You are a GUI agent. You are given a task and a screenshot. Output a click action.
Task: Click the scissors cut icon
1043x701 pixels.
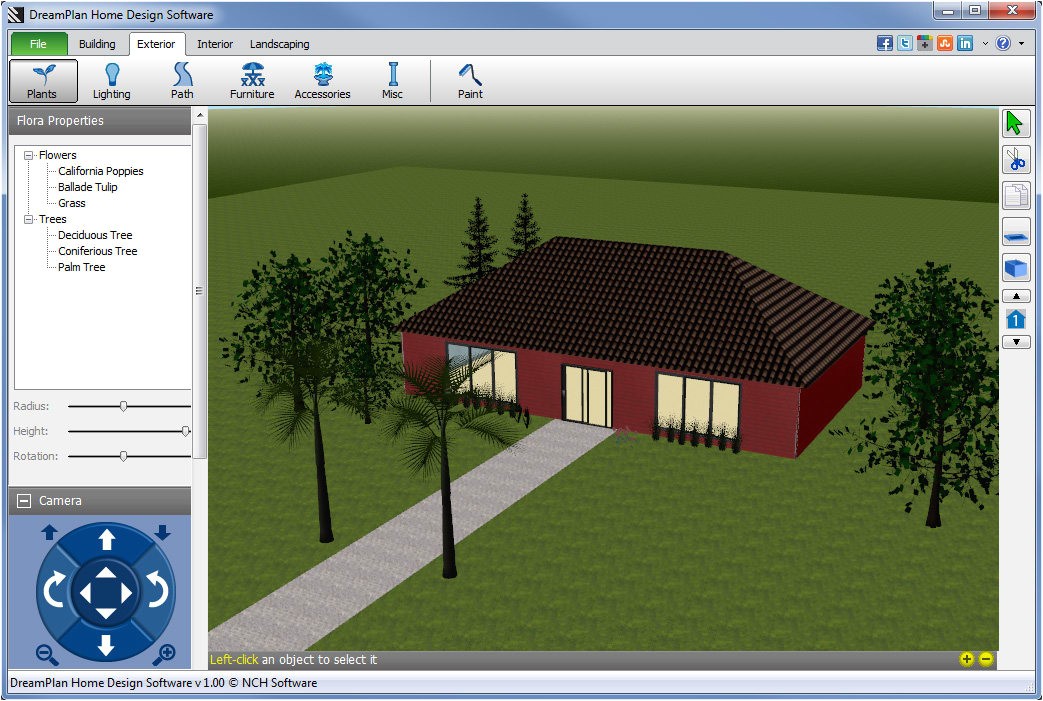tap(1015, 160)
